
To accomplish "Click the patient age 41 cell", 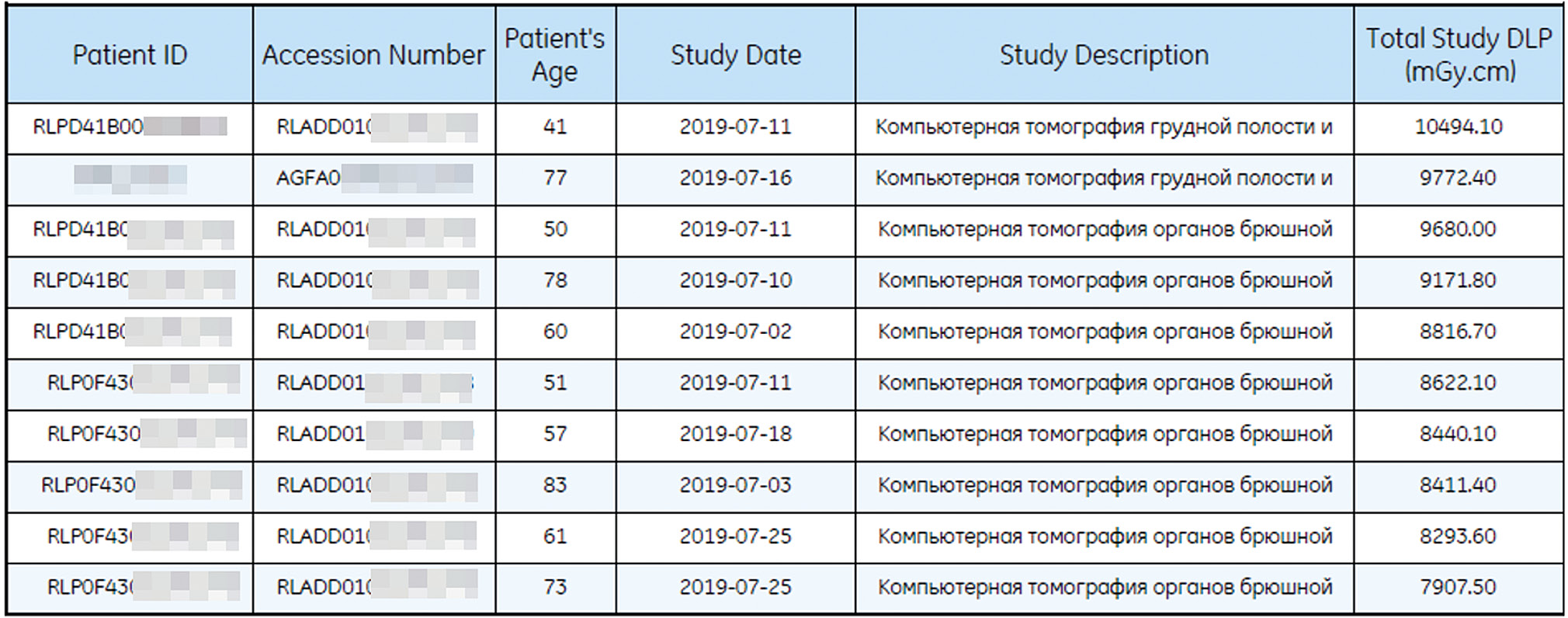I will [x=555, y=127].
